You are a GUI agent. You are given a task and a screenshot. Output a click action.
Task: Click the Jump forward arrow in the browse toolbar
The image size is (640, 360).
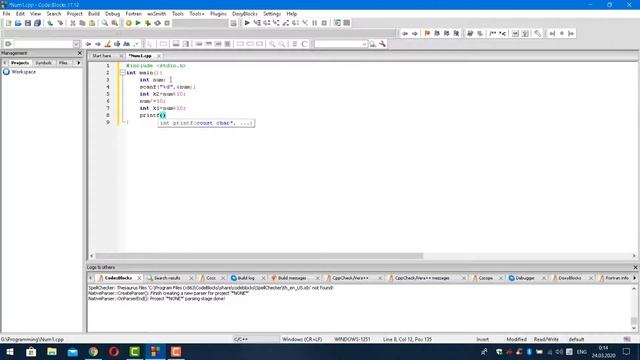(x=415, y=33)
